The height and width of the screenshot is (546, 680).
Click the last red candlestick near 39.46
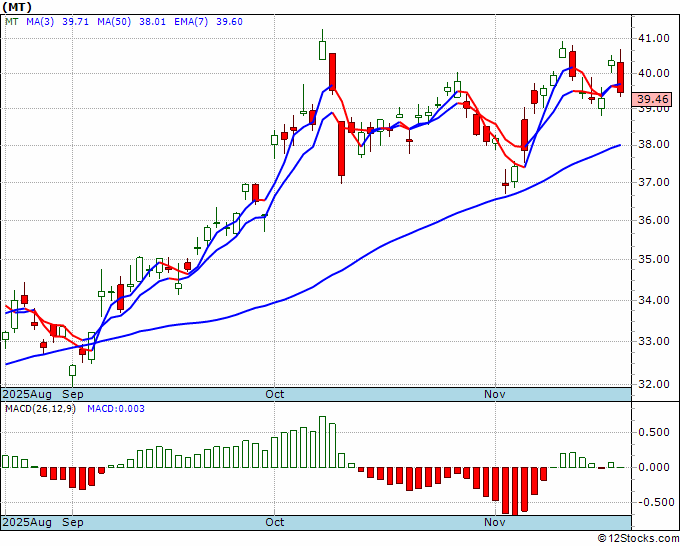click(621, 78)
